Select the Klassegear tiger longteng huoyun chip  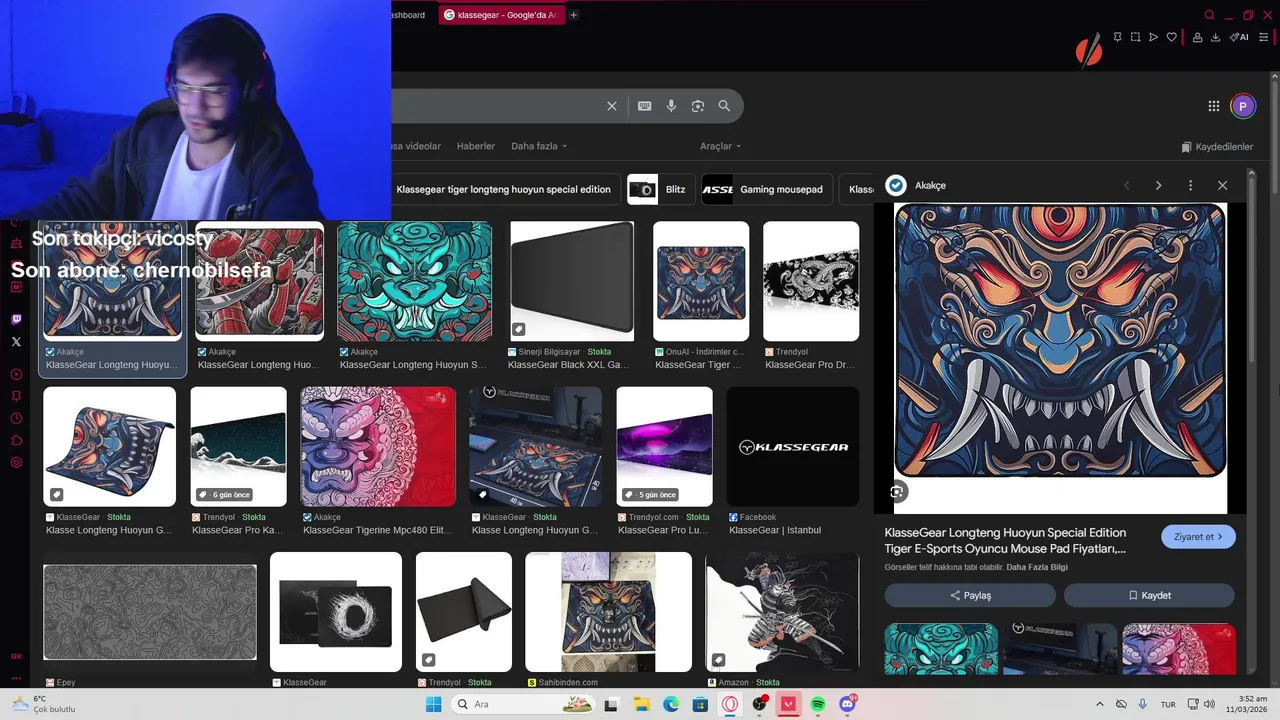(503, 189)
